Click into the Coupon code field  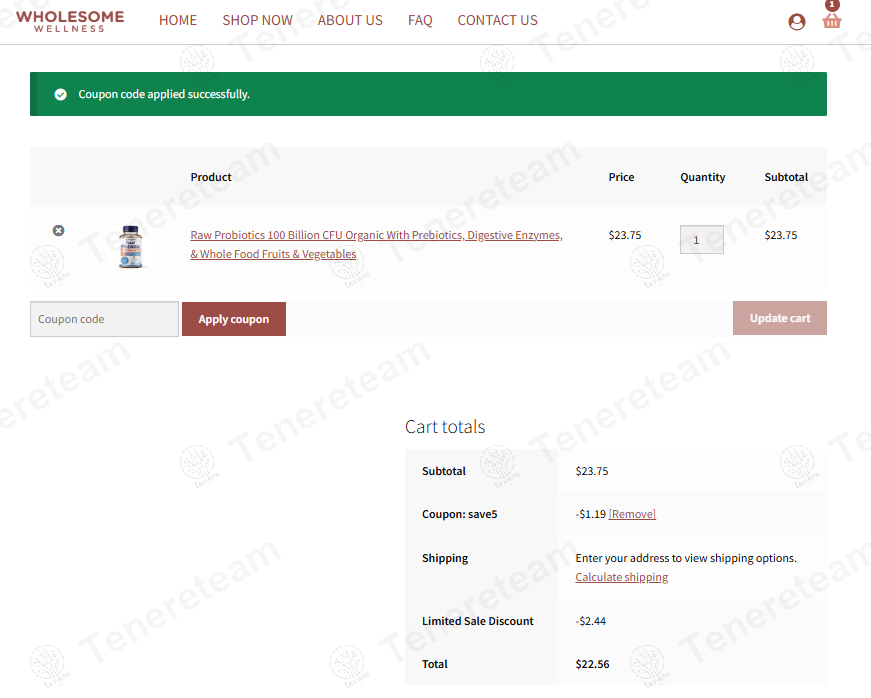tap(104, 319)
